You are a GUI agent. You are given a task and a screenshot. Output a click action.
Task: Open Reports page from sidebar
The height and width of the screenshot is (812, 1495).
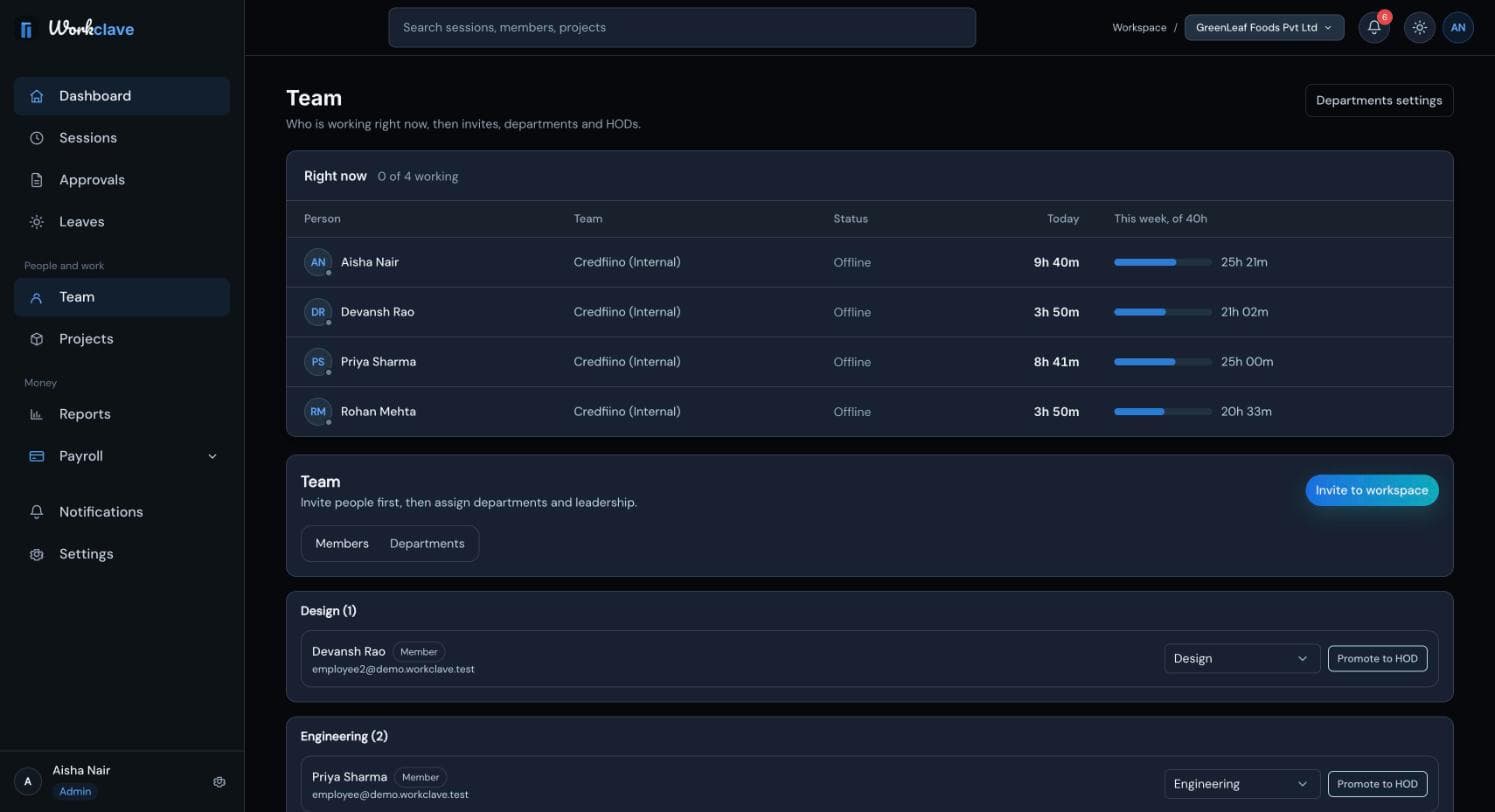pos(122,414)
